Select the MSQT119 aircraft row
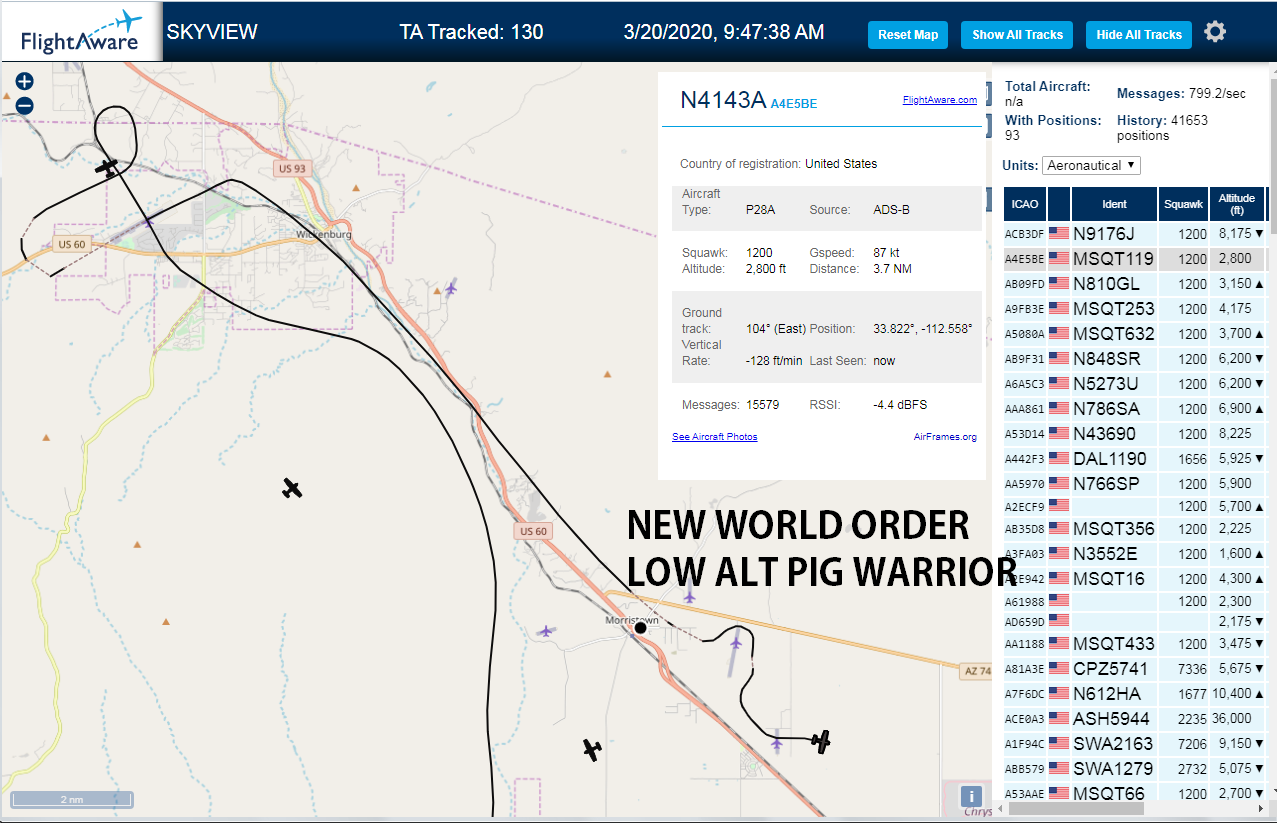The height and width of the screenshot is (823, 1277). [1135, 258]
